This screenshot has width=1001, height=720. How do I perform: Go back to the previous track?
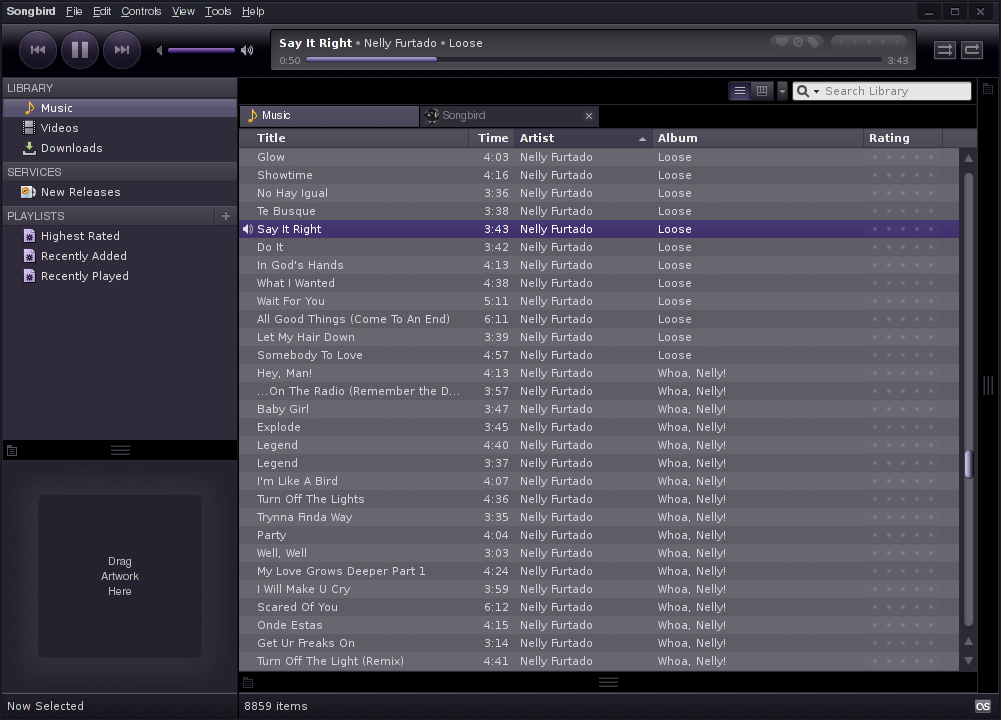pos(37,49)
